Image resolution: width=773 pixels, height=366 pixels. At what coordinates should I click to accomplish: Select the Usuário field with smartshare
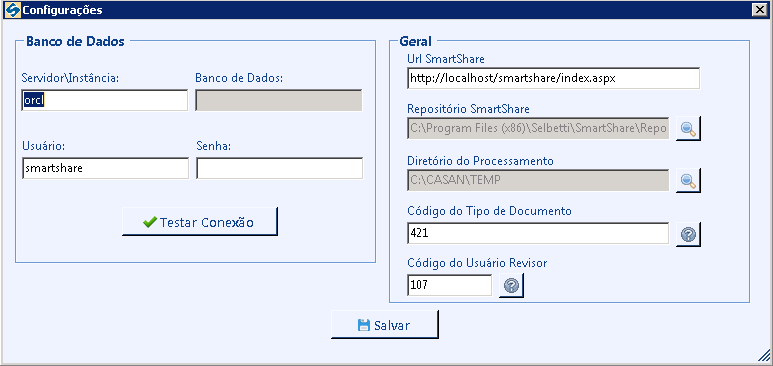tap(105, 168)
